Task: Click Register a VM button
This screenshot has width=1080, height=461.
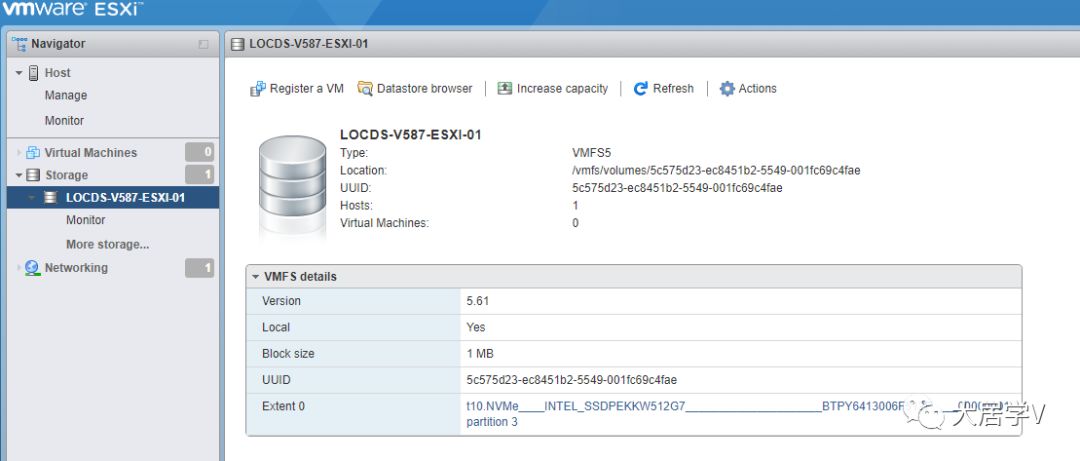Action: click(x=297, y=89)
